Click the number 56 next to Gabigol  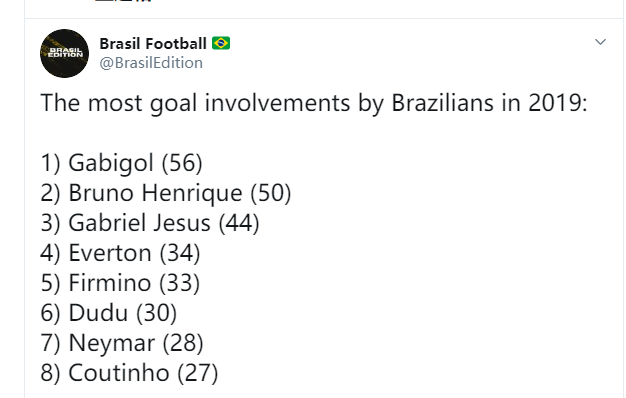point(182,163)
